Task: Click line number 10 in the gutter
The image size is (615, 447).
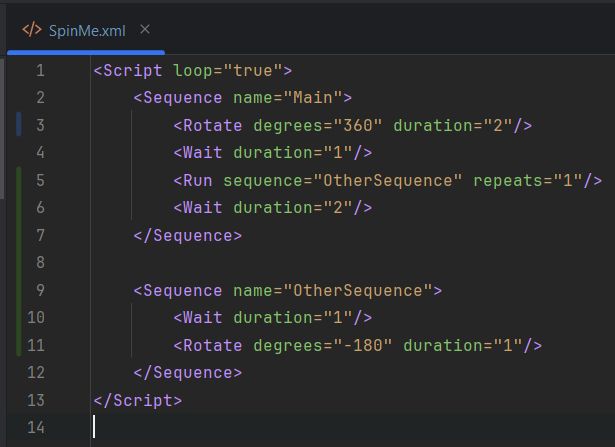Action: coord(36,317)
